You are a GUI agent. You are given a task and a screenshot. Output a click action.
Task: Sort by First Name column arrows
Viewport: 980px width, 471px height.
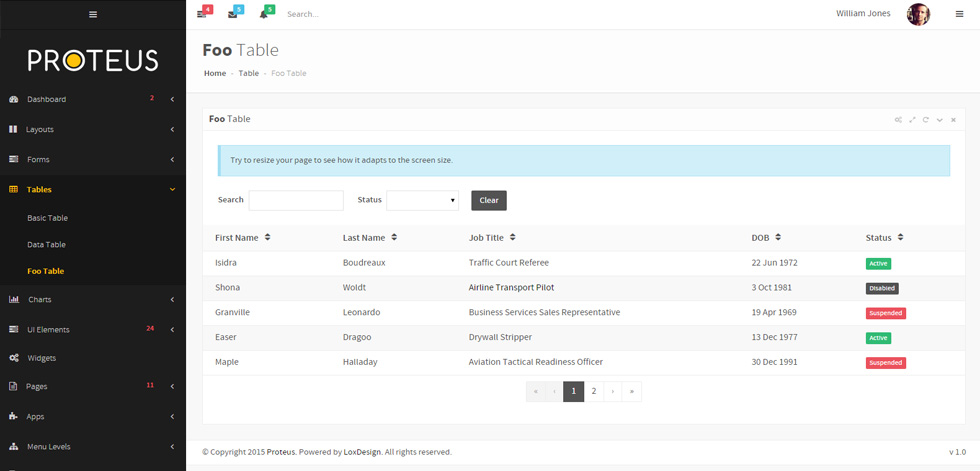click(268, 237)
